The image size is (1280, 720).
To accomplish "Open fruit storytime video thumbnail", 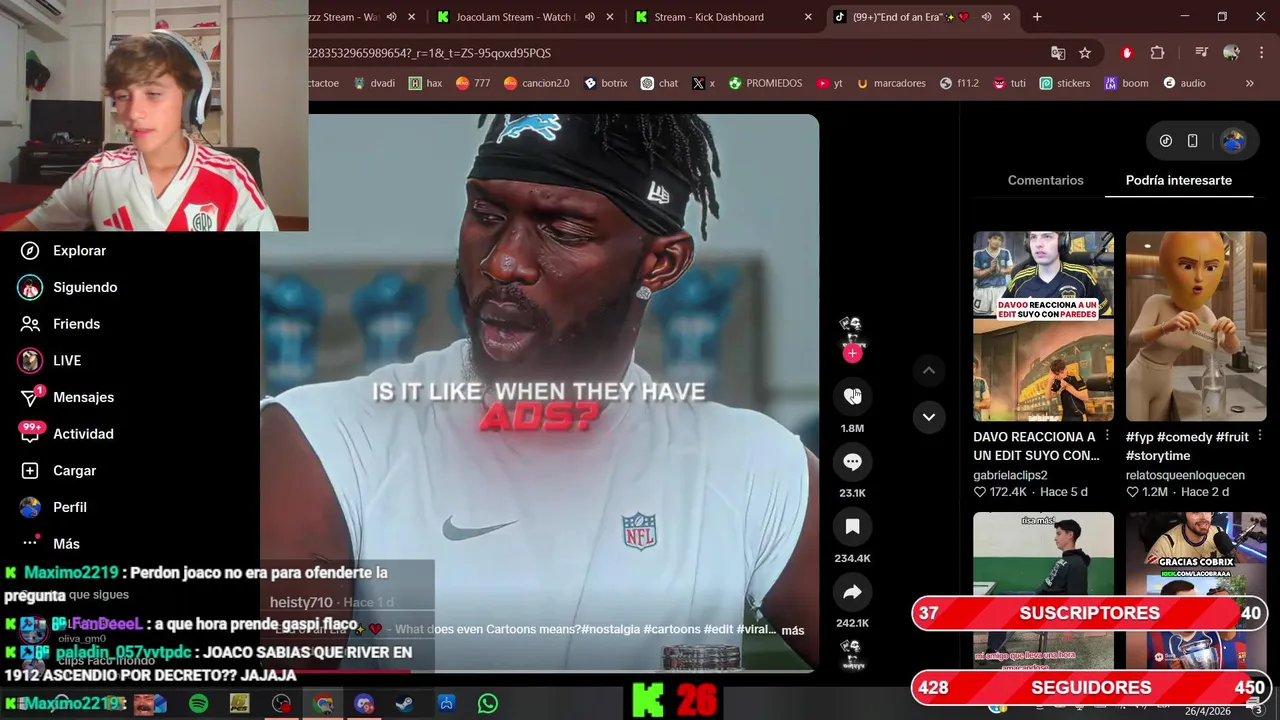I will [1196, 326].
